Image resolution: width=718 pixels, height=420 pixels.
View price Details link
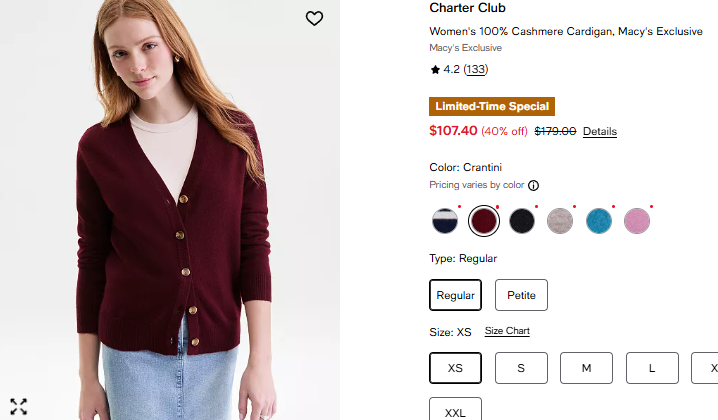coord(600,131)
